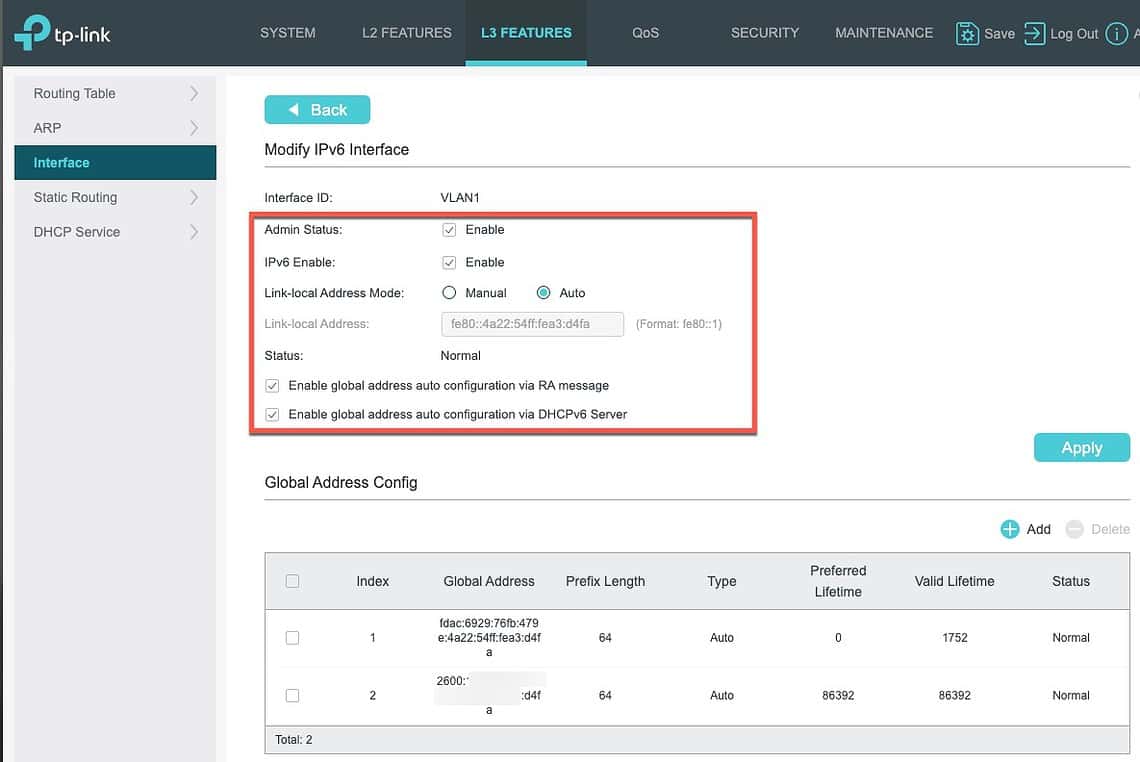Uncheck global address auto configuration via RA message

(272, 385)
